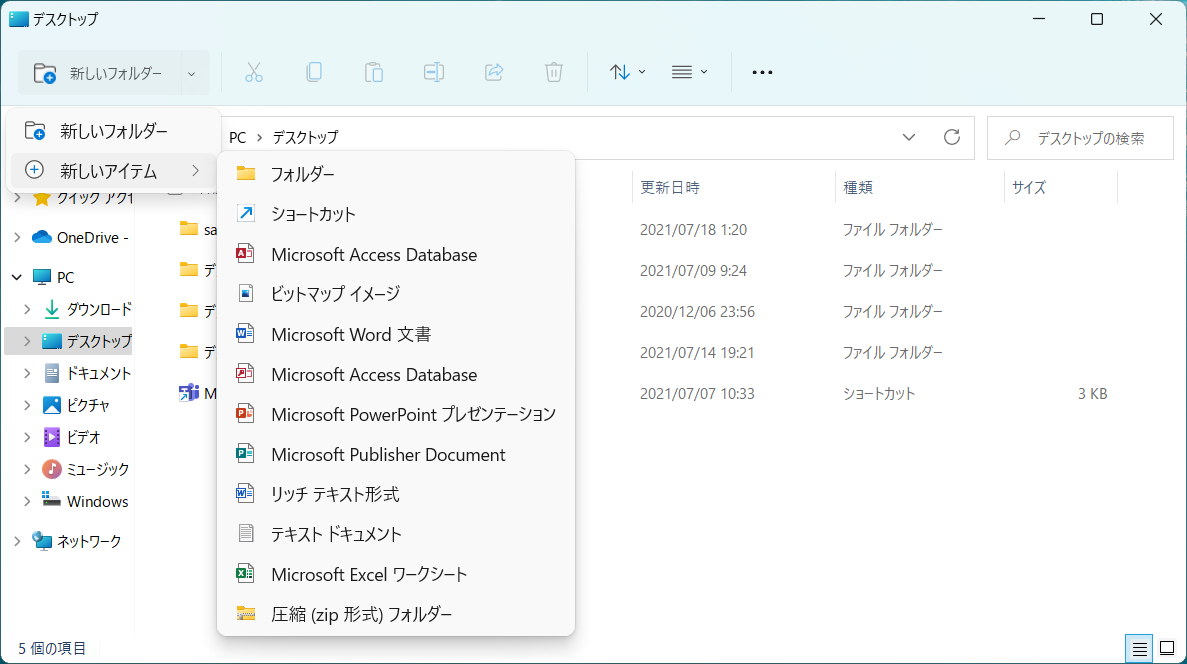Expand the ピクチャ tree node

[x=27, y=405]
